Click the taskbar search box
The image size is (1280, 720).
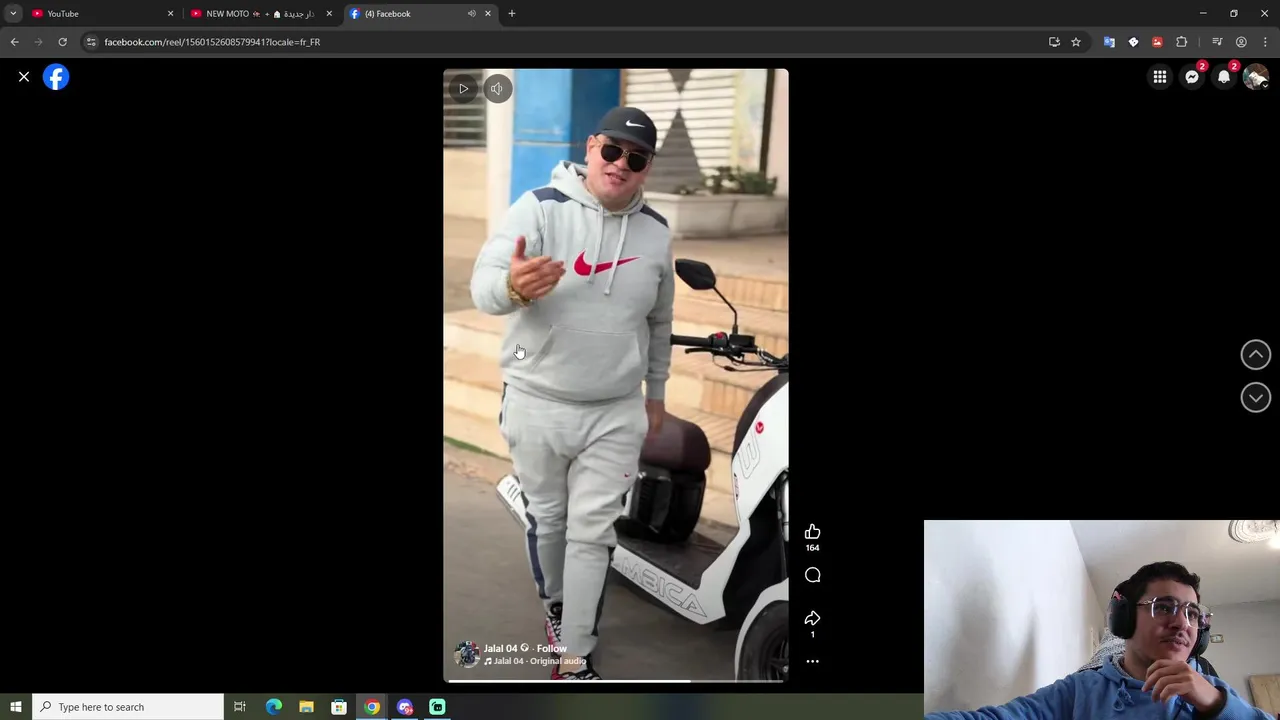(128, 707)
